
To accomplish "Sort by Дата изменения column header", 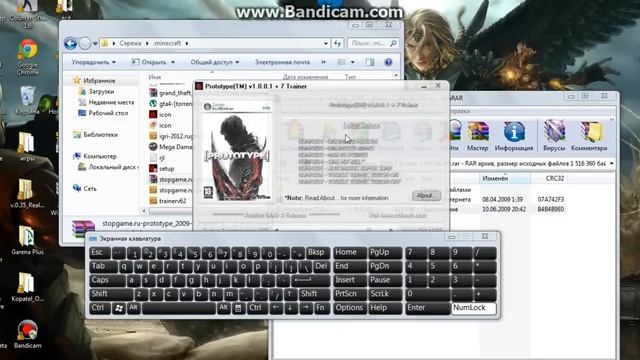I will (305, 77).
